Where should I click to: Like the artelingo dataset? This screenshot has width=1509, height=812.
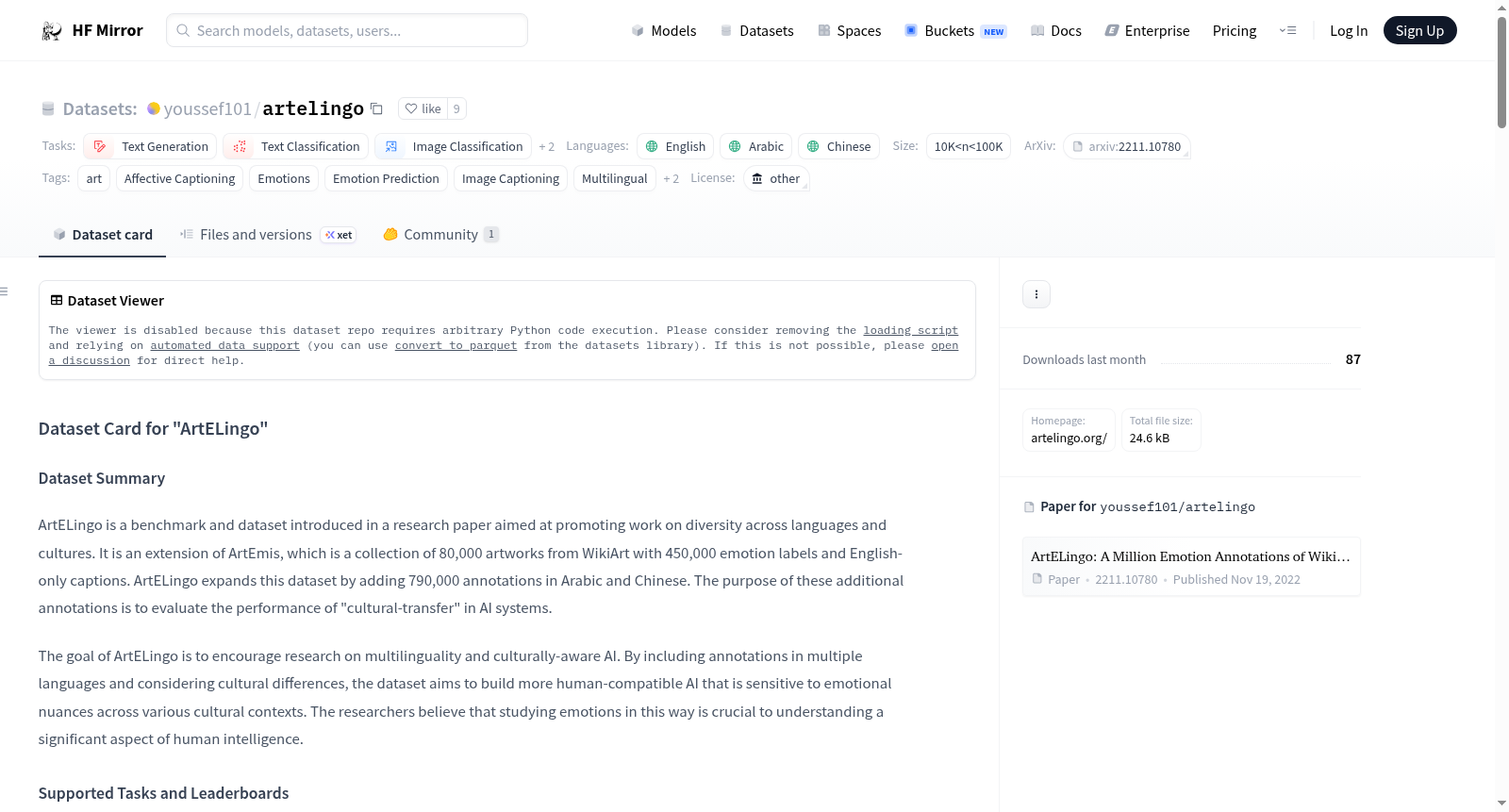click(423, 108)
